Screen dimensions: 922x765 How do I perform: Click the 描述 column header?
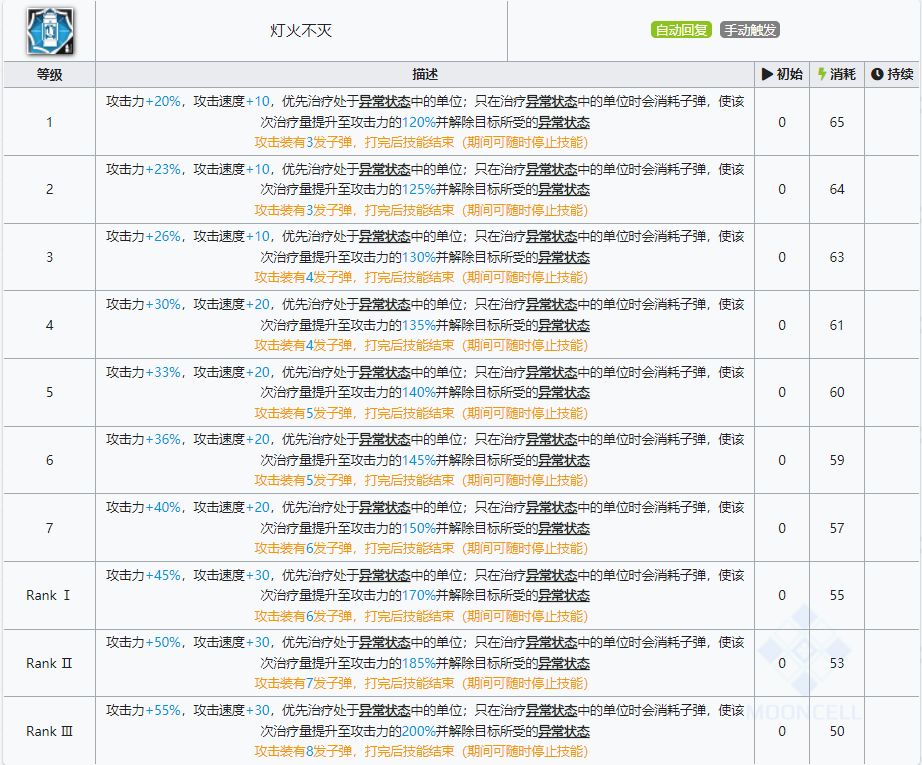(x=425, y=75)
